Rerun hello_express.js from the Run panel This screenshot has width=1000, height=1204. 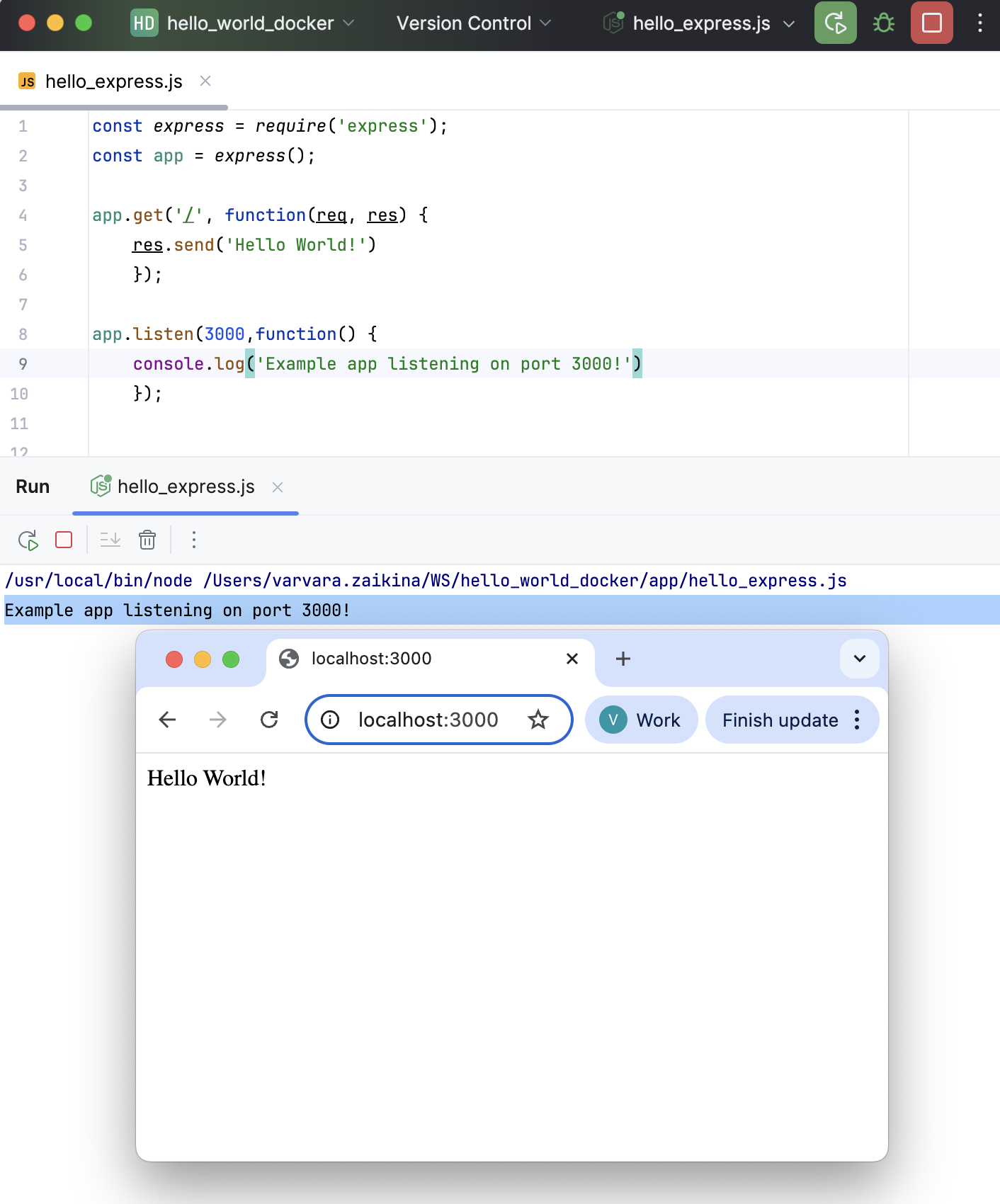[28, 540]
